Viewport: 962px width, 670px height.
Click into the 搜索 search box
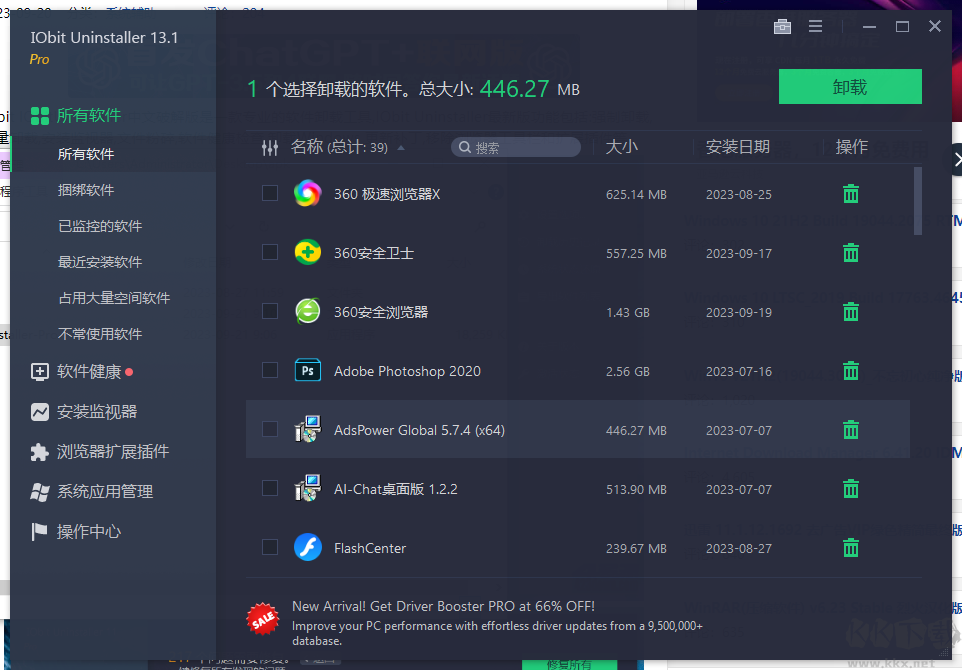pyautogui.click(x=516, y=147)
